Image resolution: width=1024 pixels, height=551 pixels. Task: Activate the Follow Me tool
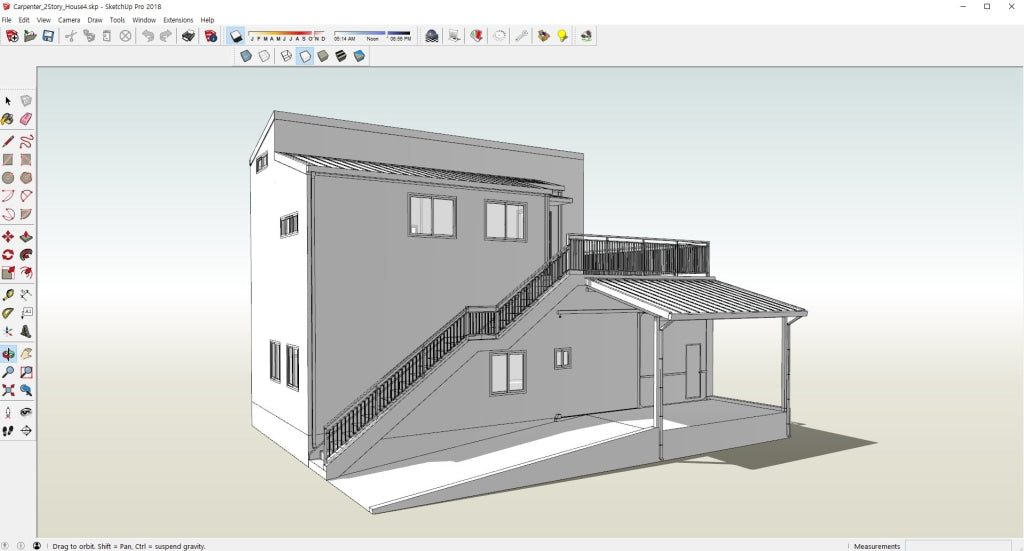[26, 255]
